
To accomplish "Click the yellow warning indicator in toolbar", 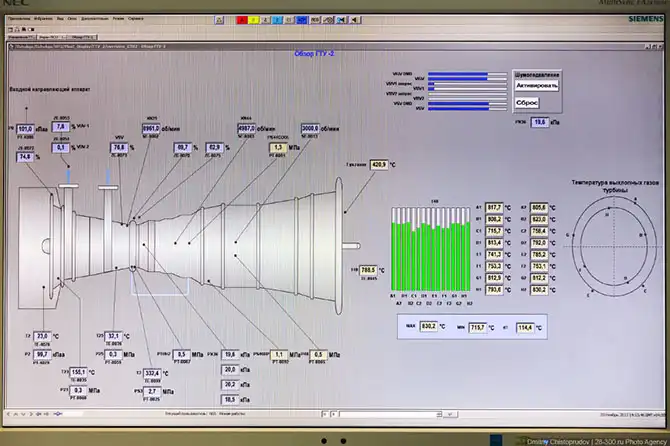I will [255, 19].
